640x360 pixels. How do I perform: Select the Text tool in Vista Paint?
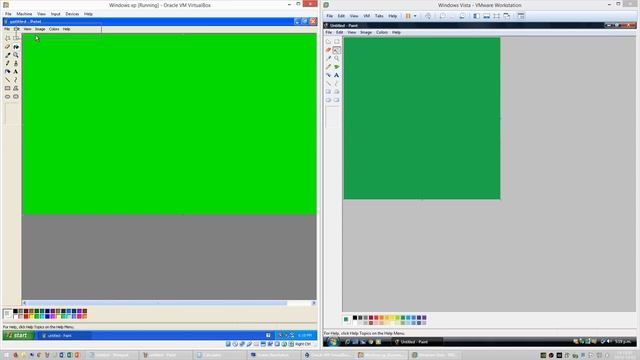[337, 75]
